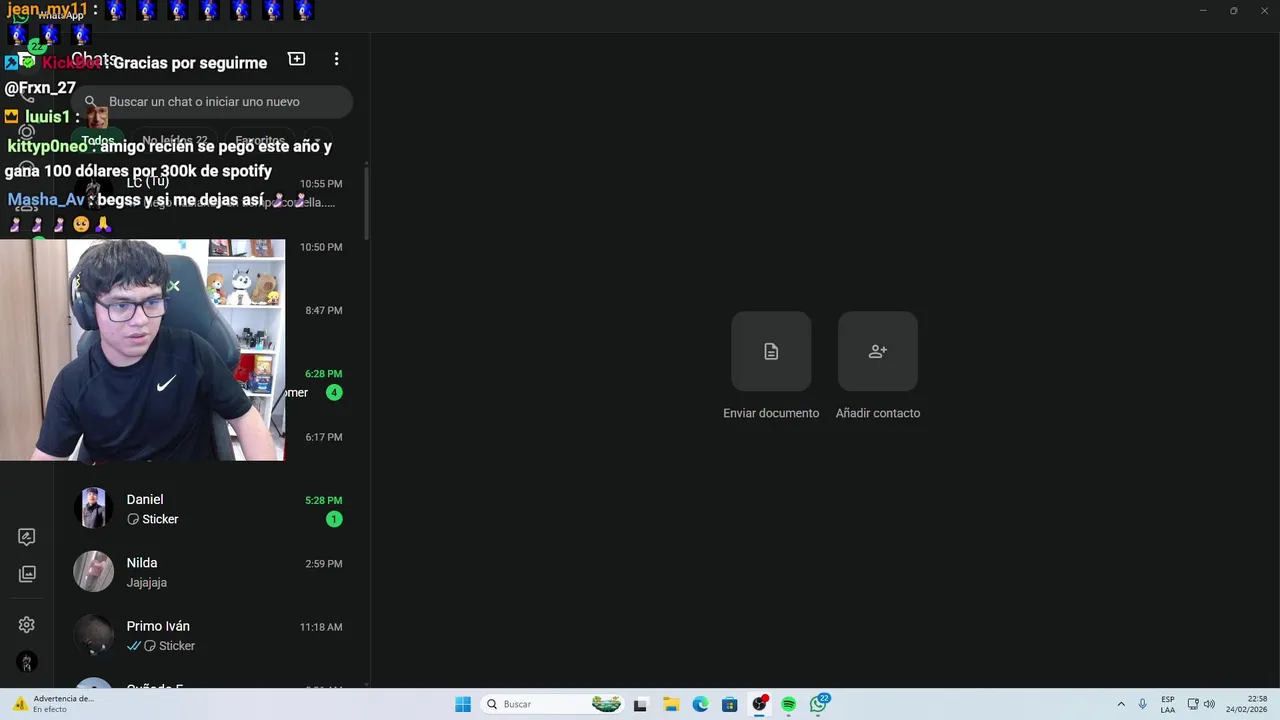Click the 8:47 PM chat row timestamp
Viewport: 1280px width, 720px height.
323,311
